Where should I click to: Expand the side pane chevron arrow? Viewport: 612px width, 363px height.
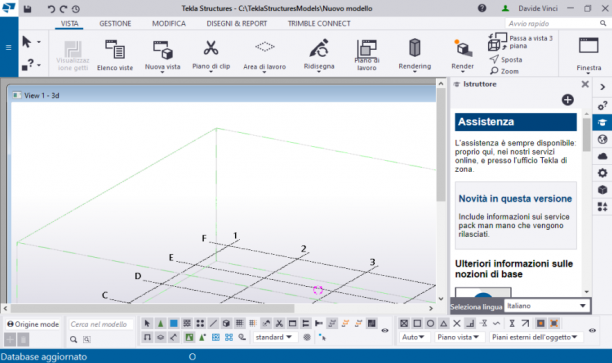pyautogui.click(x=603, y=87)
